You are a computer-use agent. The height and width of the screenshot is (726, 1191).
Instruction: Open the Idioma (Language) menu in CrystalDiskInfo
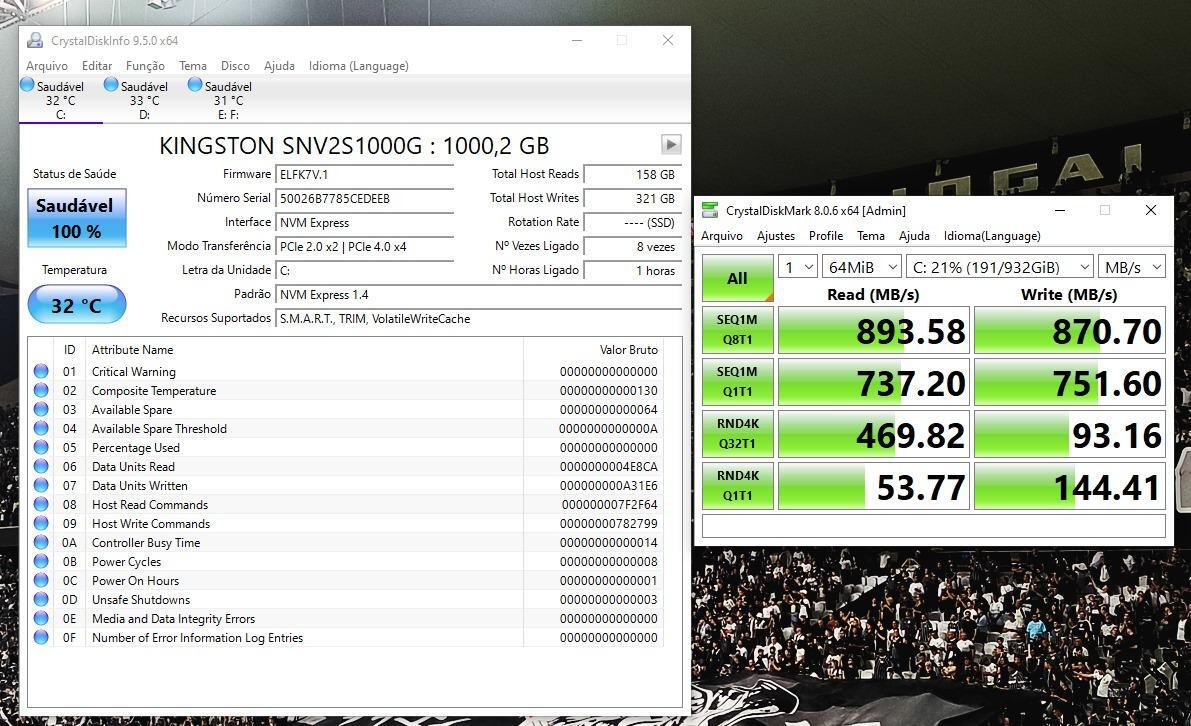click(359, 66)
